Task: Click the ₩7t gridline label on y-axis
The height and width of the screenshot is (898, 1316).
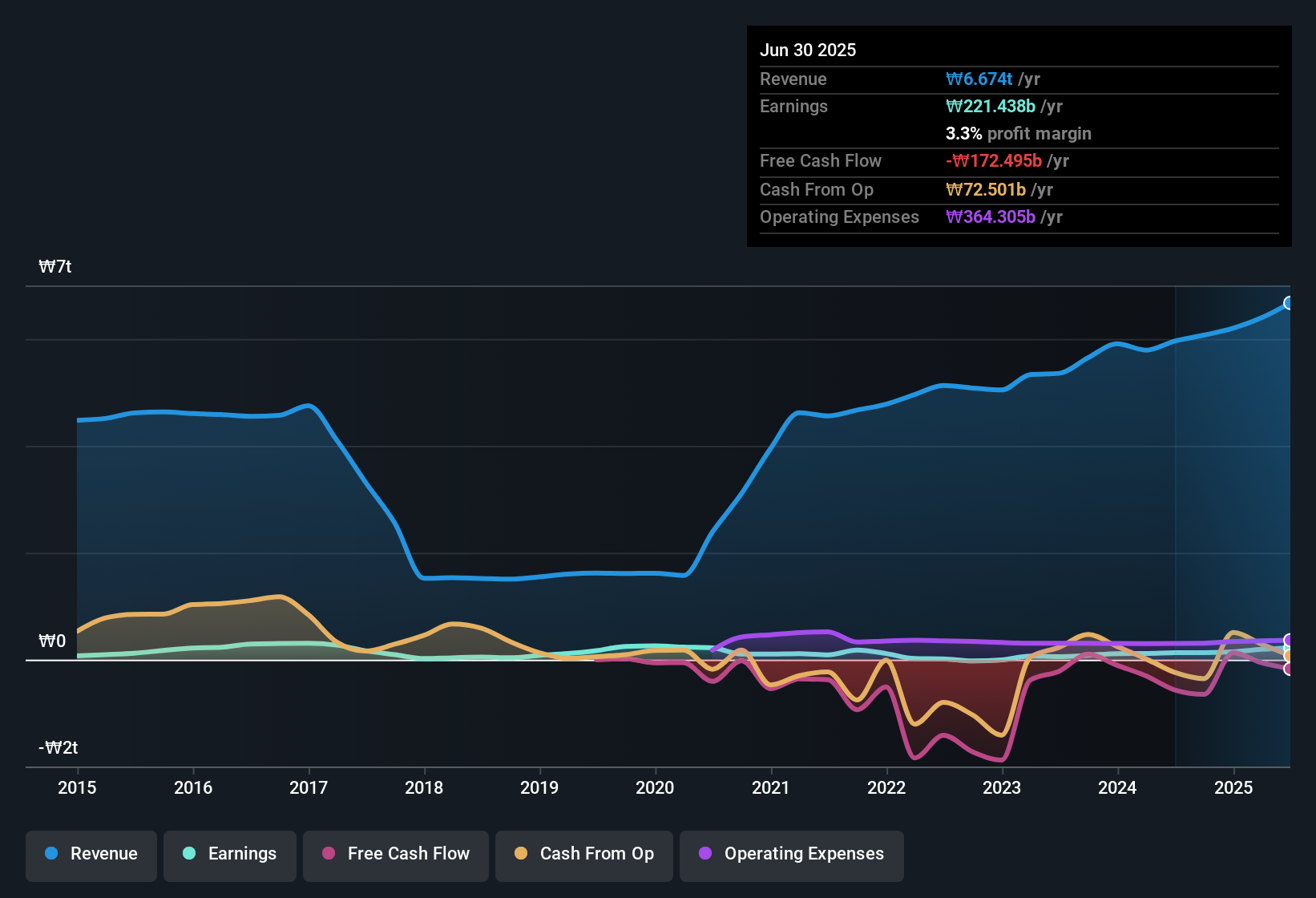Action: [55, 266]
